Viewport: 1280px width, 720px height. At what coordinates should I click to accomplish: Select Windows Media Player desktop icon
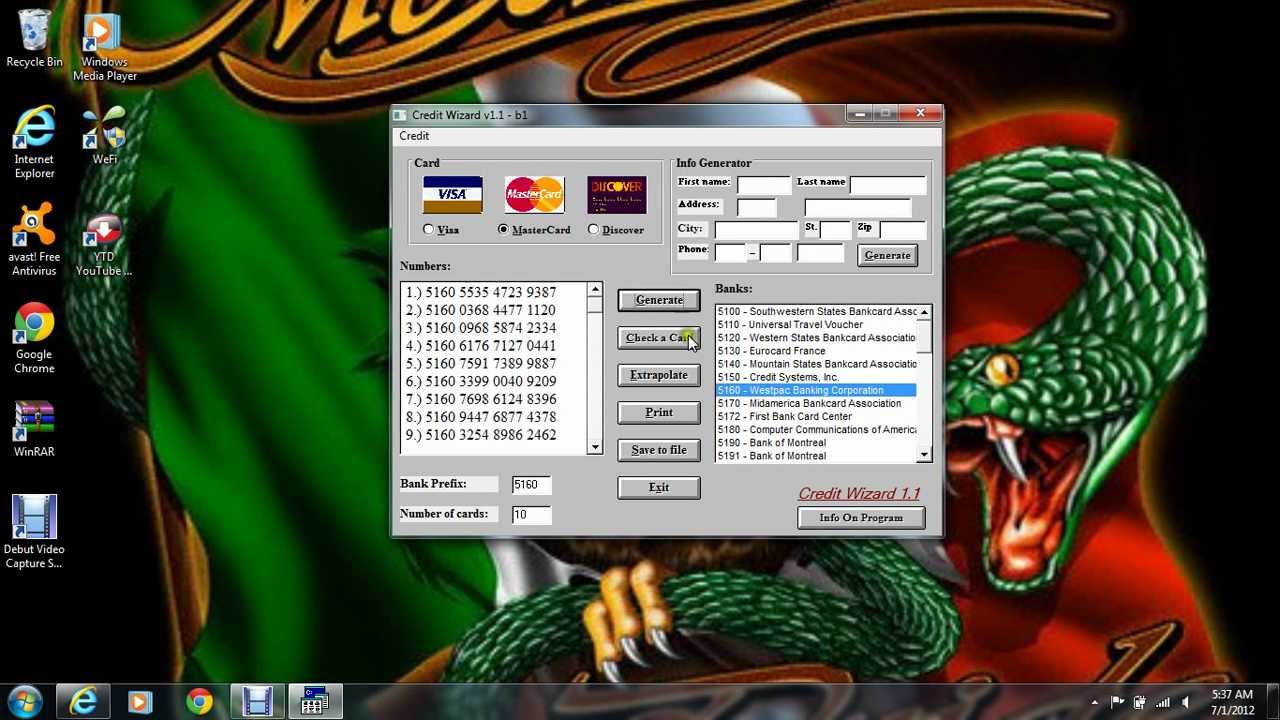pos(104,47)
